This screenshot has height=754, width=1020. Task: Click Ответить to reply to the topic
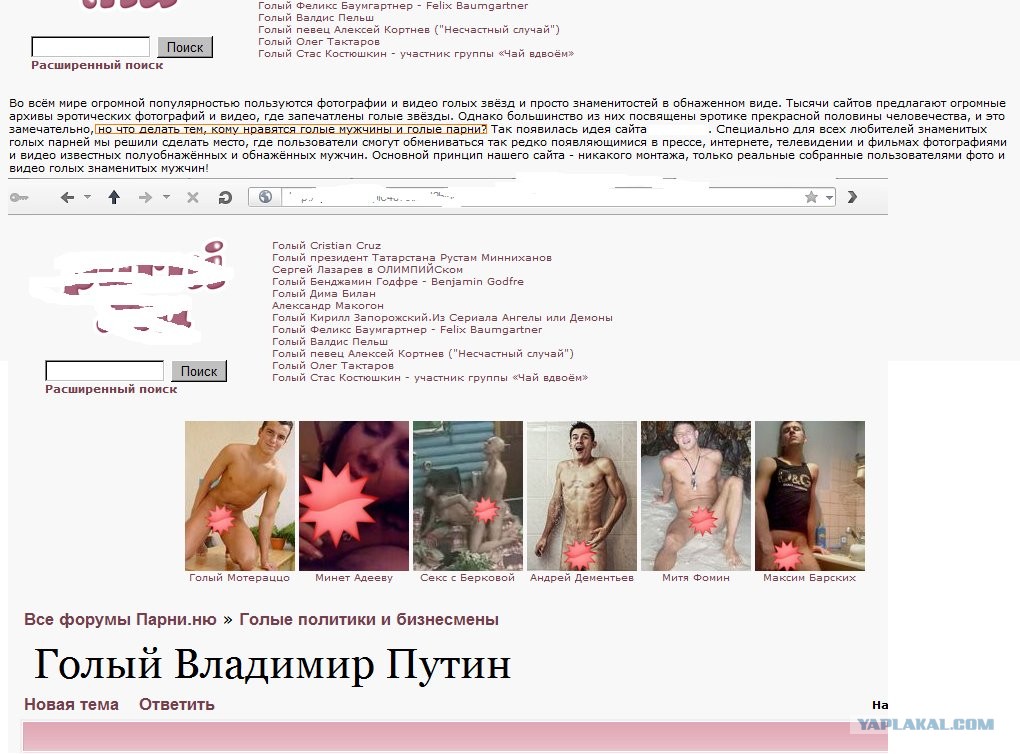(x=177, y=705)
